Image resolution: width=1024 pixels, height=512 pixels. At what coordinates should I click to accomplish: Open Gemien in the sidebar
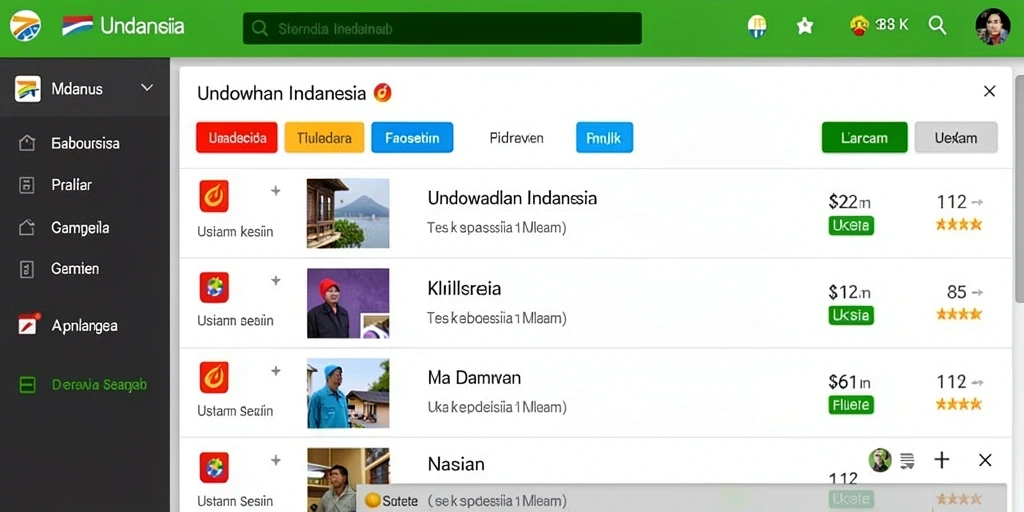point(75,268)
